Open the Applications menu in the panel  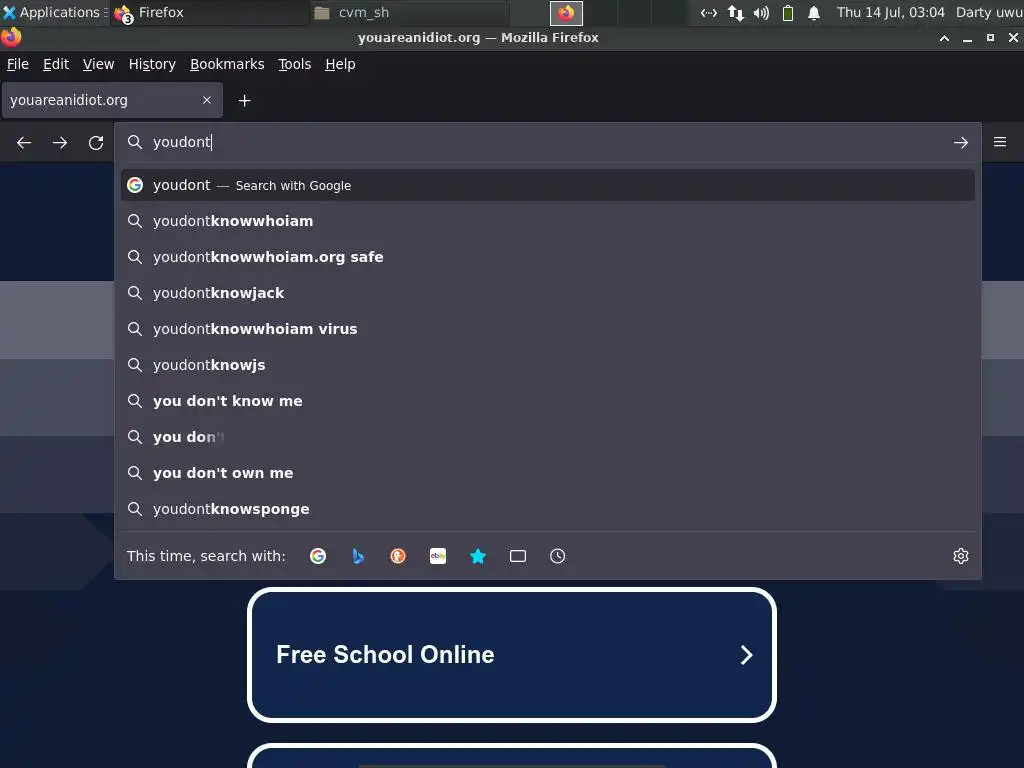[54, 12]
